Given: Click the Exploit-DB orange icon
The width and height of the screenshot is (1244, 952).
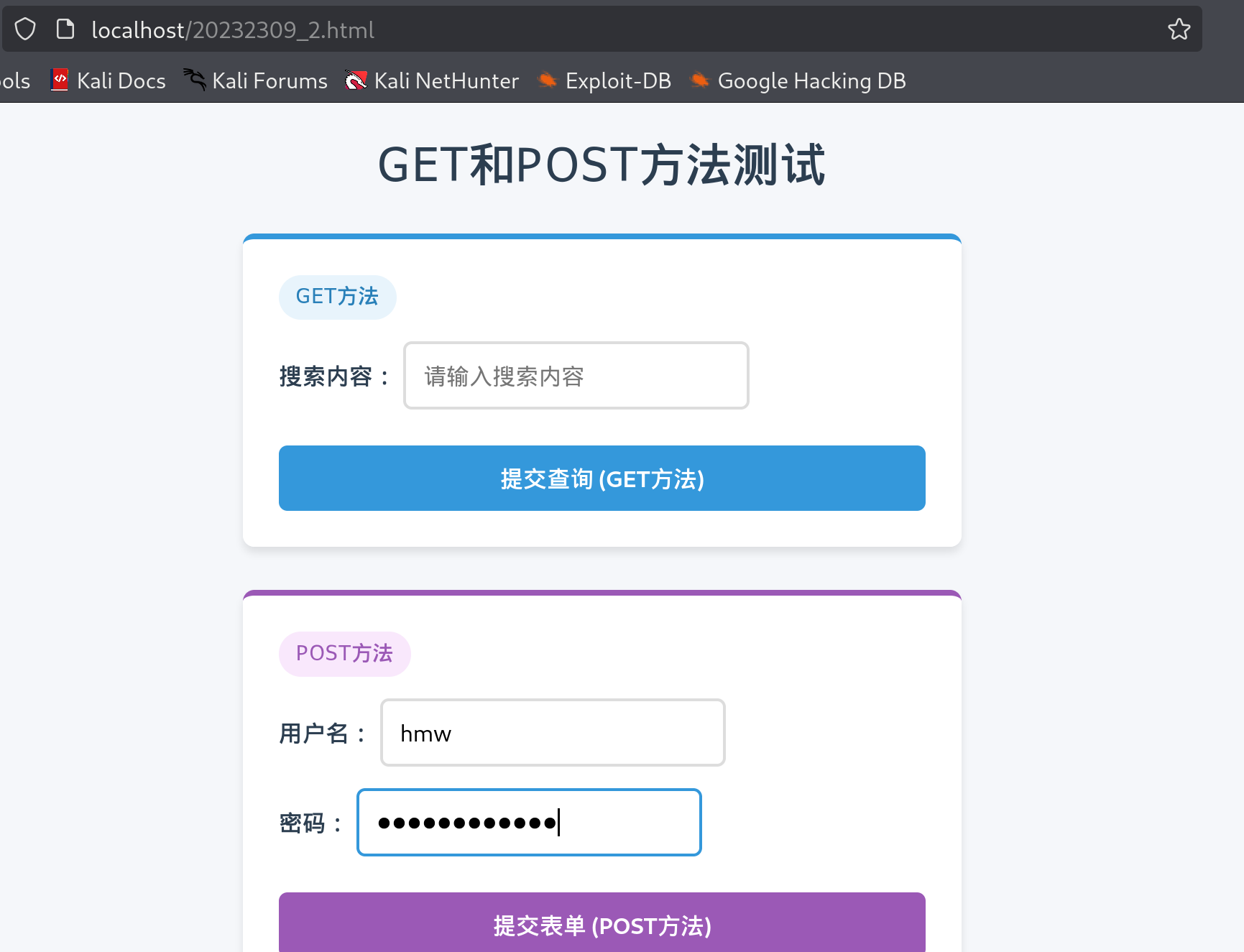Looking at the screenshot, I should point(548,80).
